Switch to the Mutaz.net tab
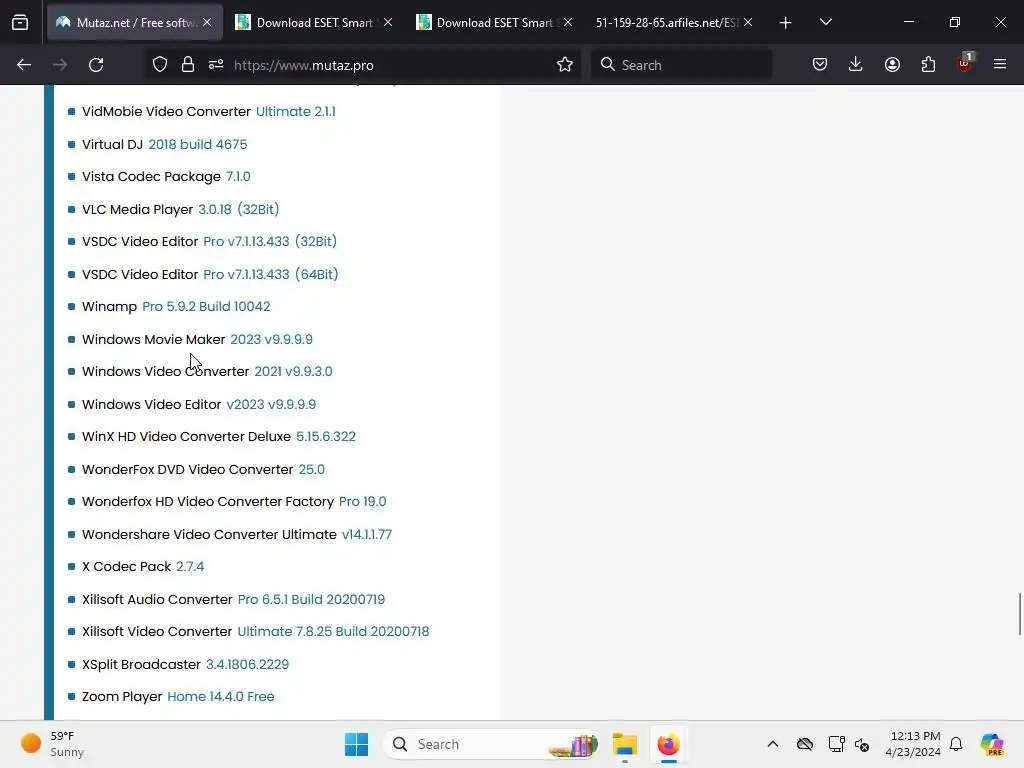This screenshot has height=768, width=1024. click(135, 22)
